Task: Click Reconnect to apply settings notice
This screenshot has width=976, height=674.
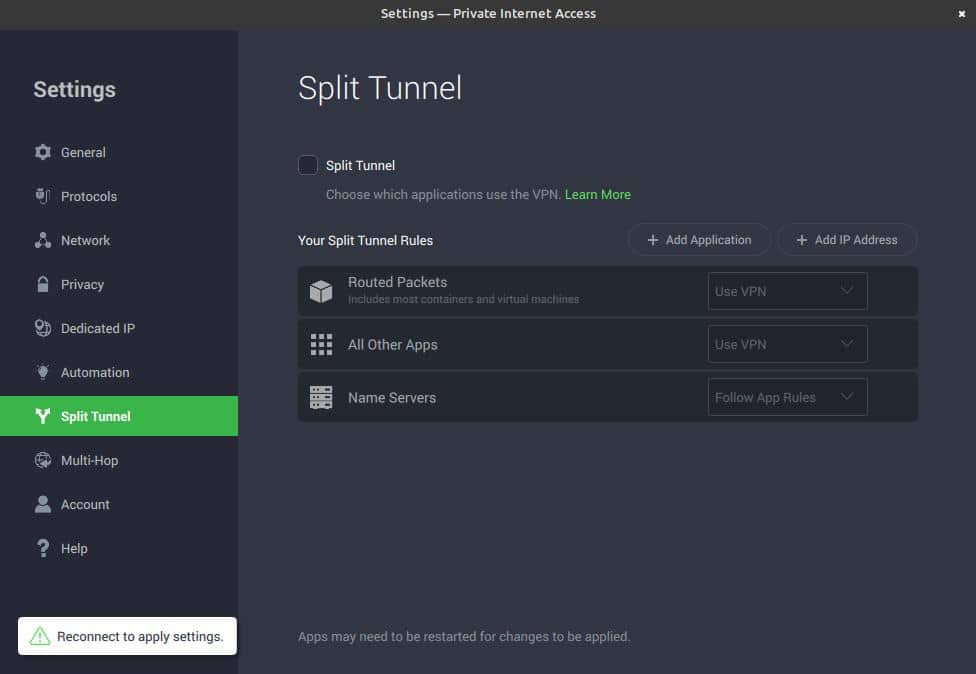Action: (x=127, y=636)
